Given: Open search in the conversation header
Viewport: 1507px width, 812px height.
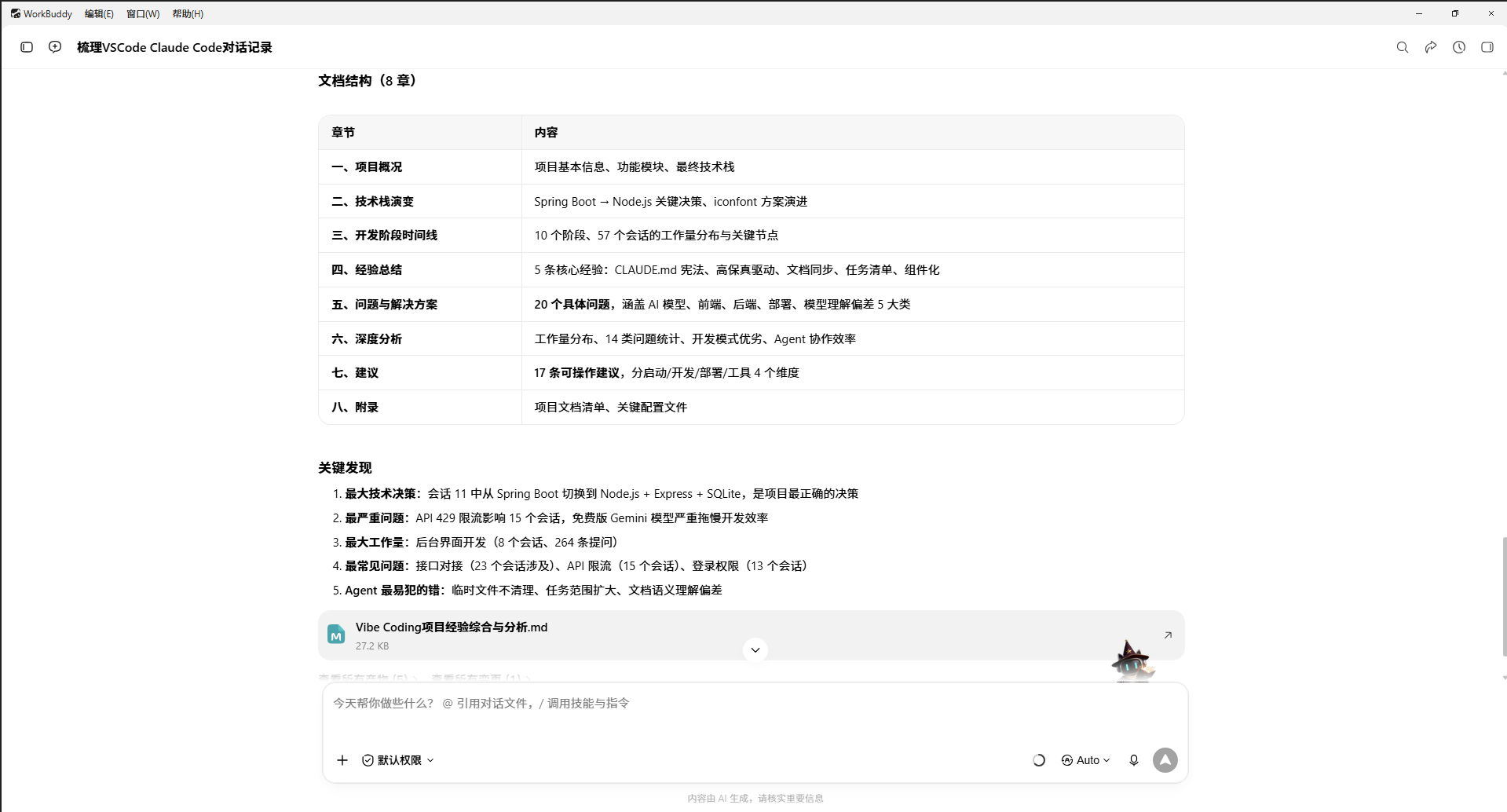Looking at the screenshot, I should (x=1403, y=47).
